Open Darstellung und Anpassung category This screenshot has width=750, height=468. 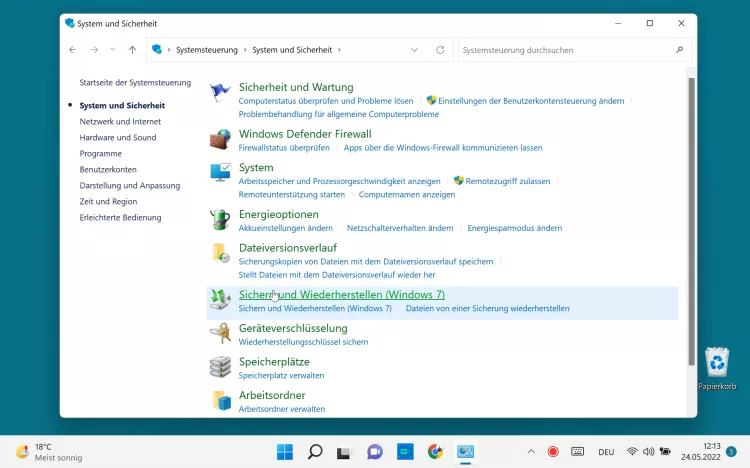point(130,186)
